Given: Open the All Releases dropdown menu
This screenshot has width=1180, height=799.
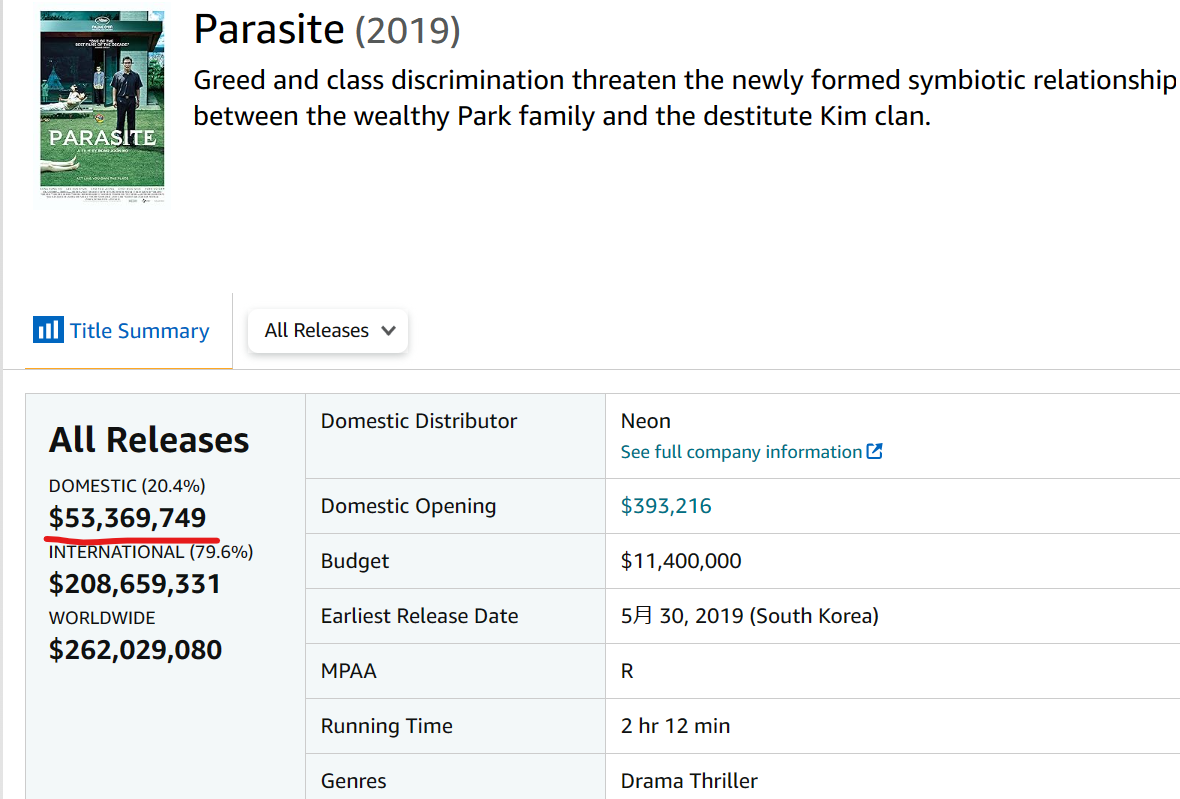Looking at the screenshot, I should coord(328,331).
